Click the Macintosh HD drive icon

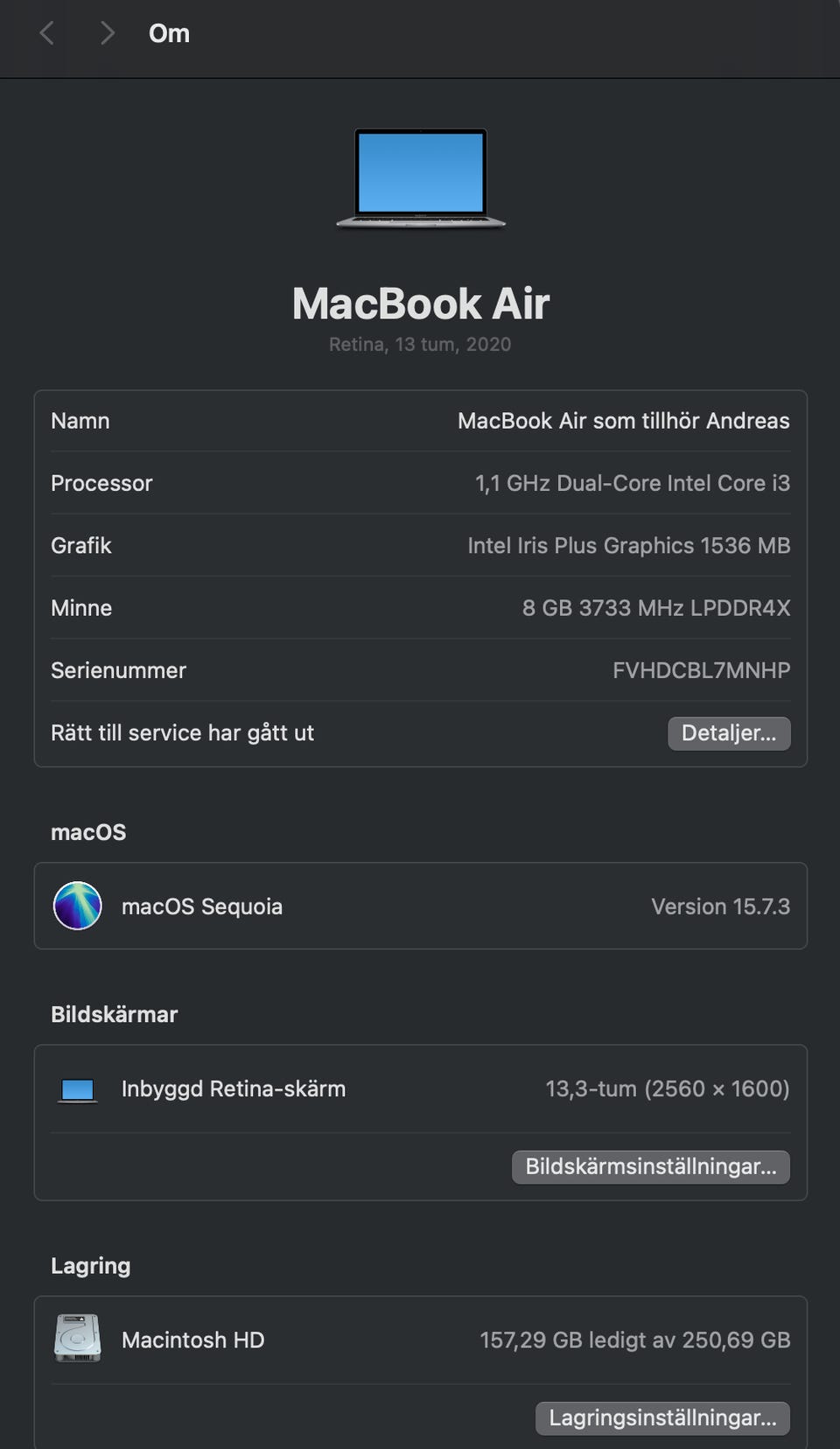tap(78, 1339)
